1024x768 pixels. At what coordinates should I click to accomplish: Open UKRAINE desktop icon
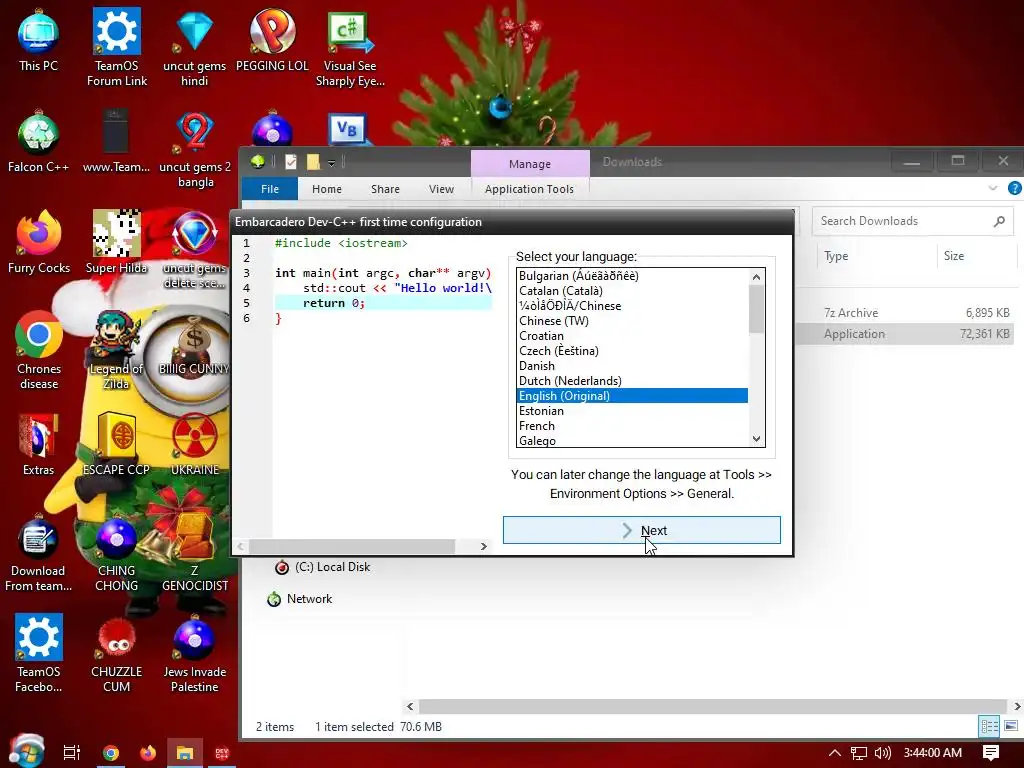(195, 444)
